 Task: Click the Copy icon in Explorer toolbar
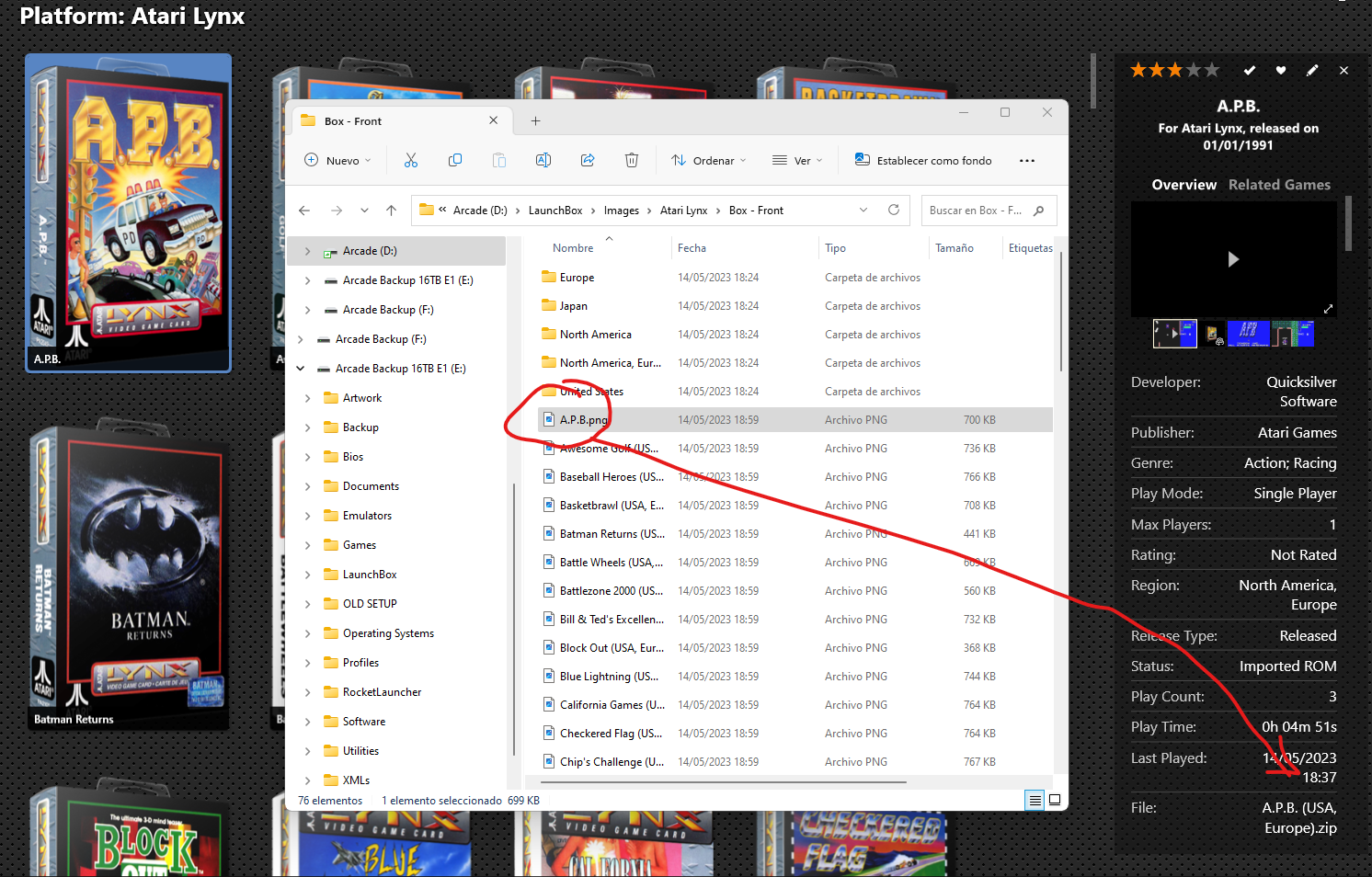pyautogui.click(x=455, y=160)
